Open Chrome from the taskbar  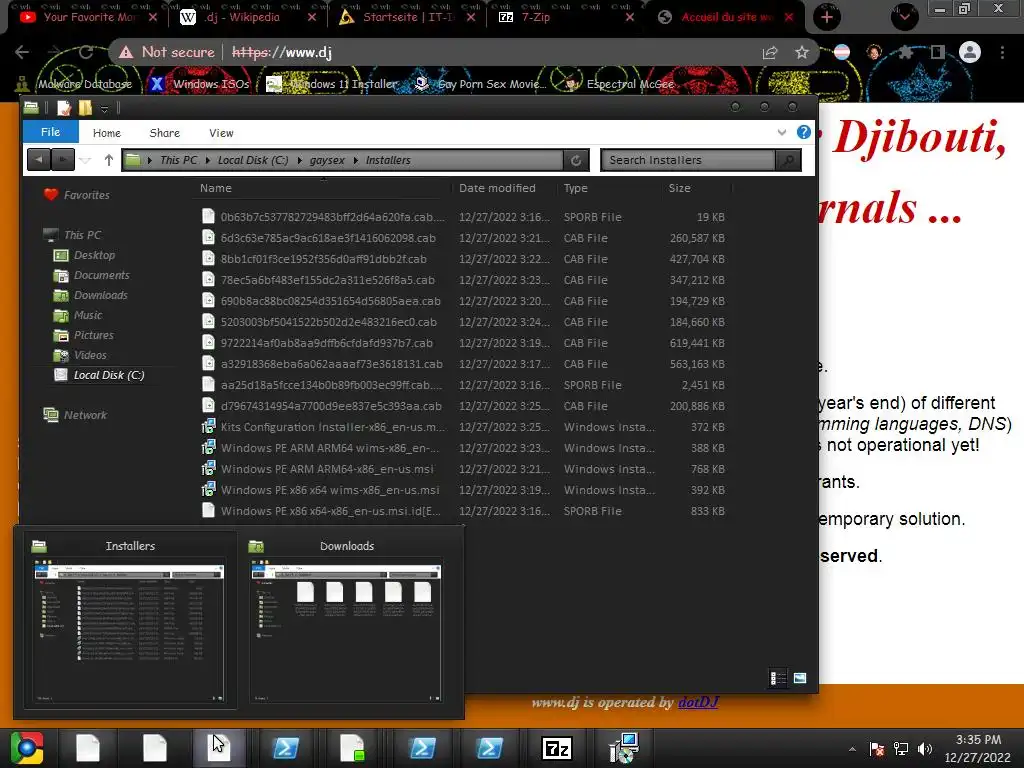[27, 748]
